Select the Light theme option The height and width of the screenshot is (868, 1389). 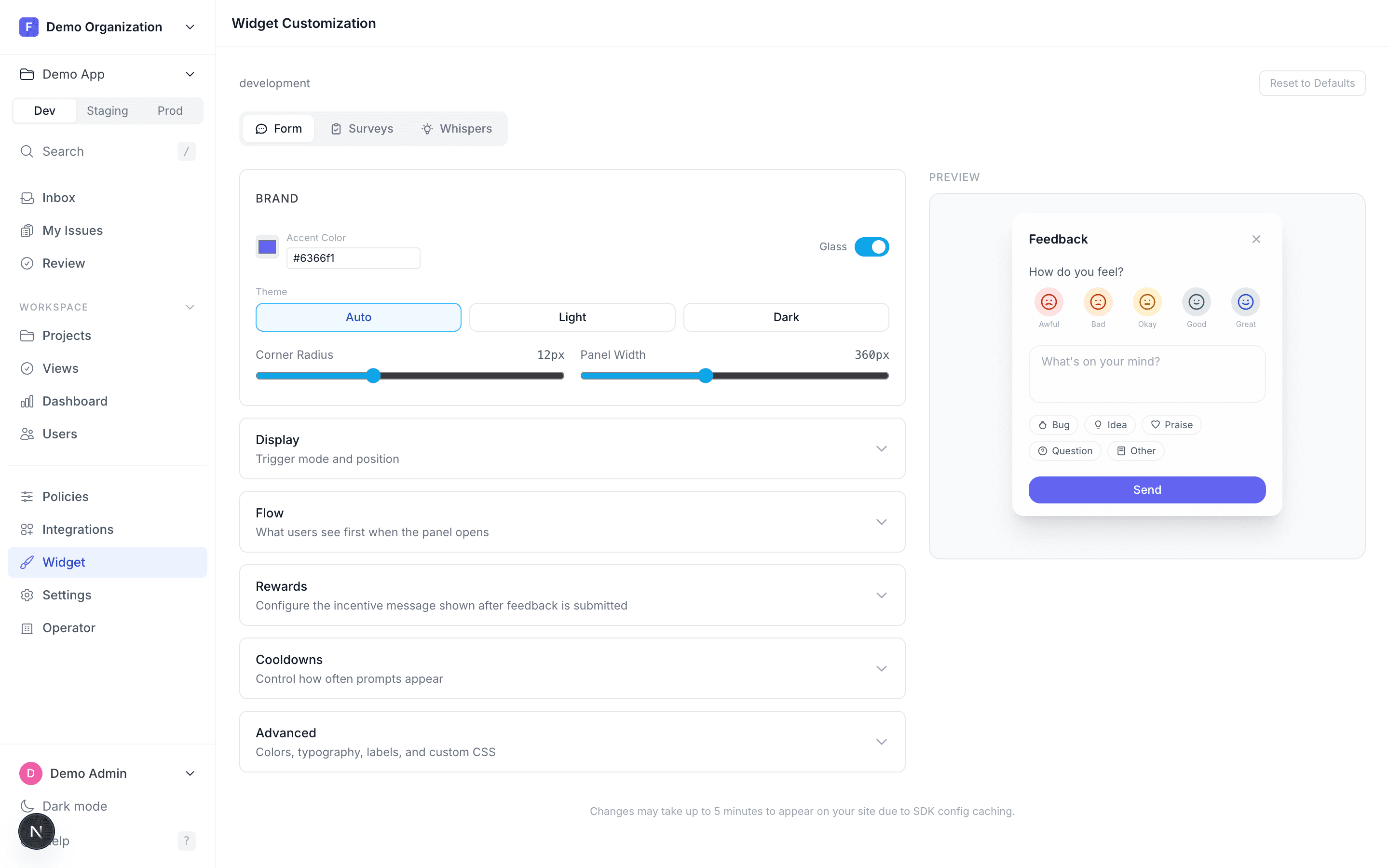(x=572, y=316)
